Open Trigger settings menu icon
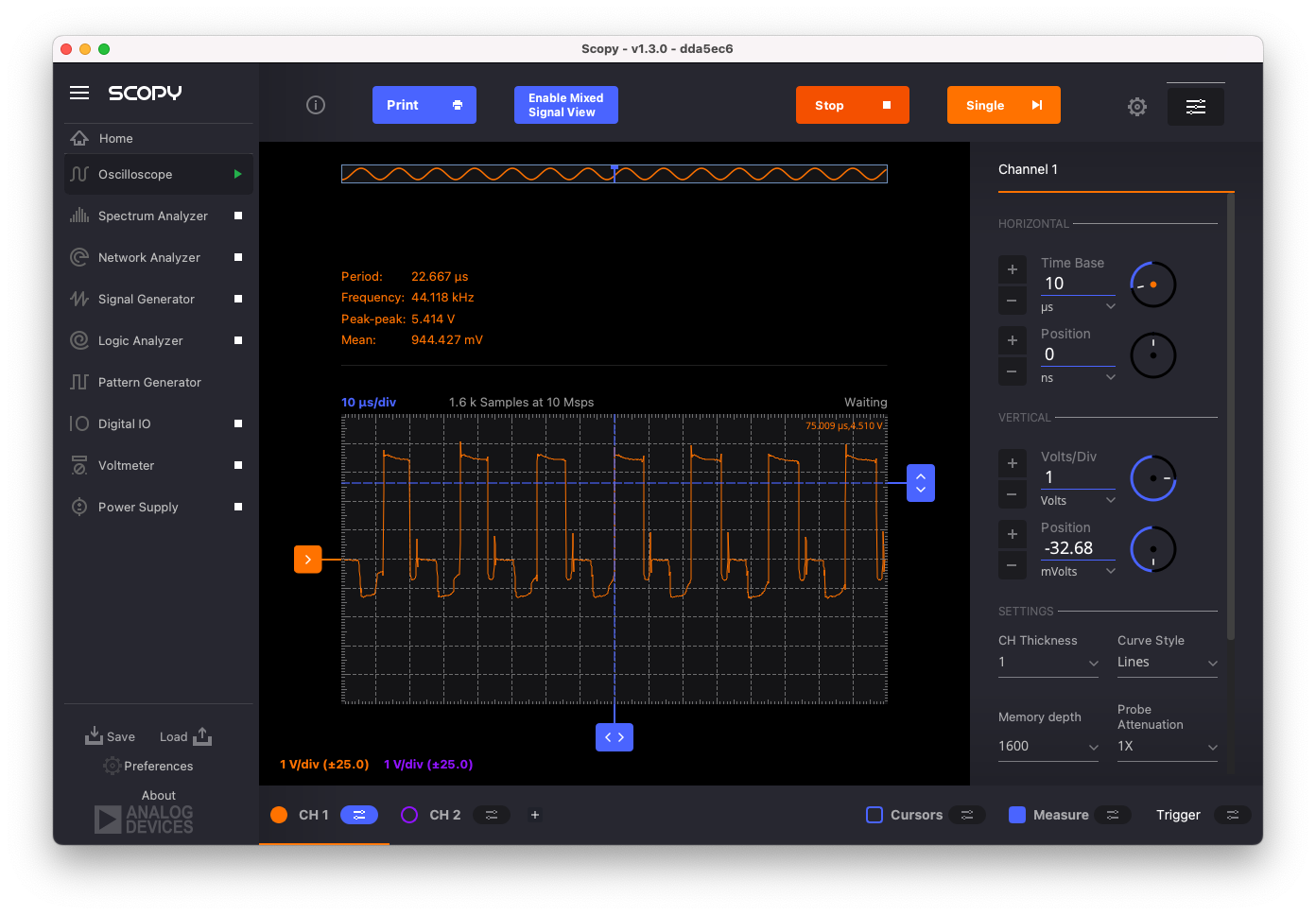This screenshot has height=915, width=1316. pos(1233,815)
